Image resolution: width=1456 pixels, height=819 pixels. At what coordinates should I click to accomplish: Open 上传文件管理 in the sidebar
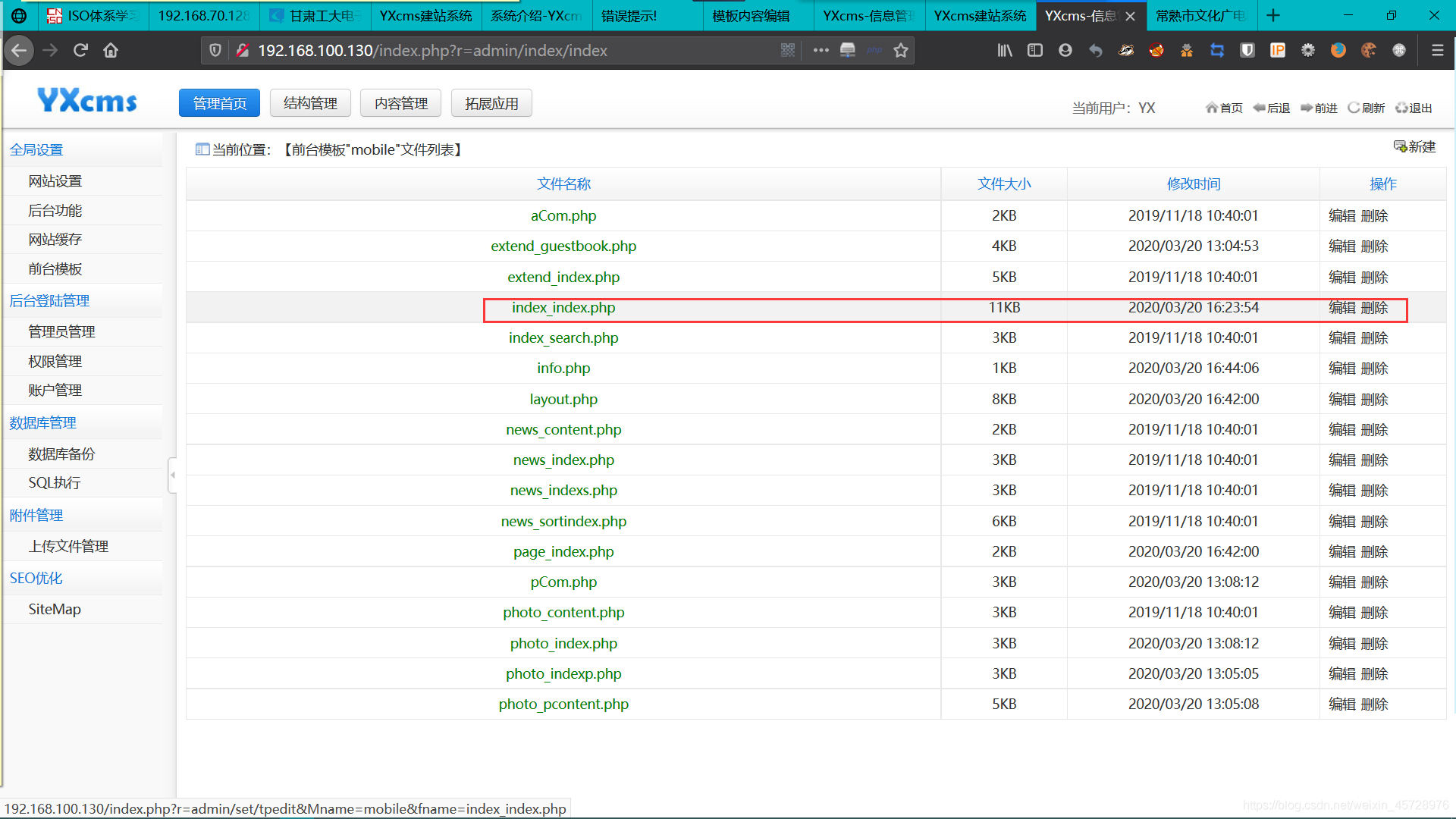[68, 547]
